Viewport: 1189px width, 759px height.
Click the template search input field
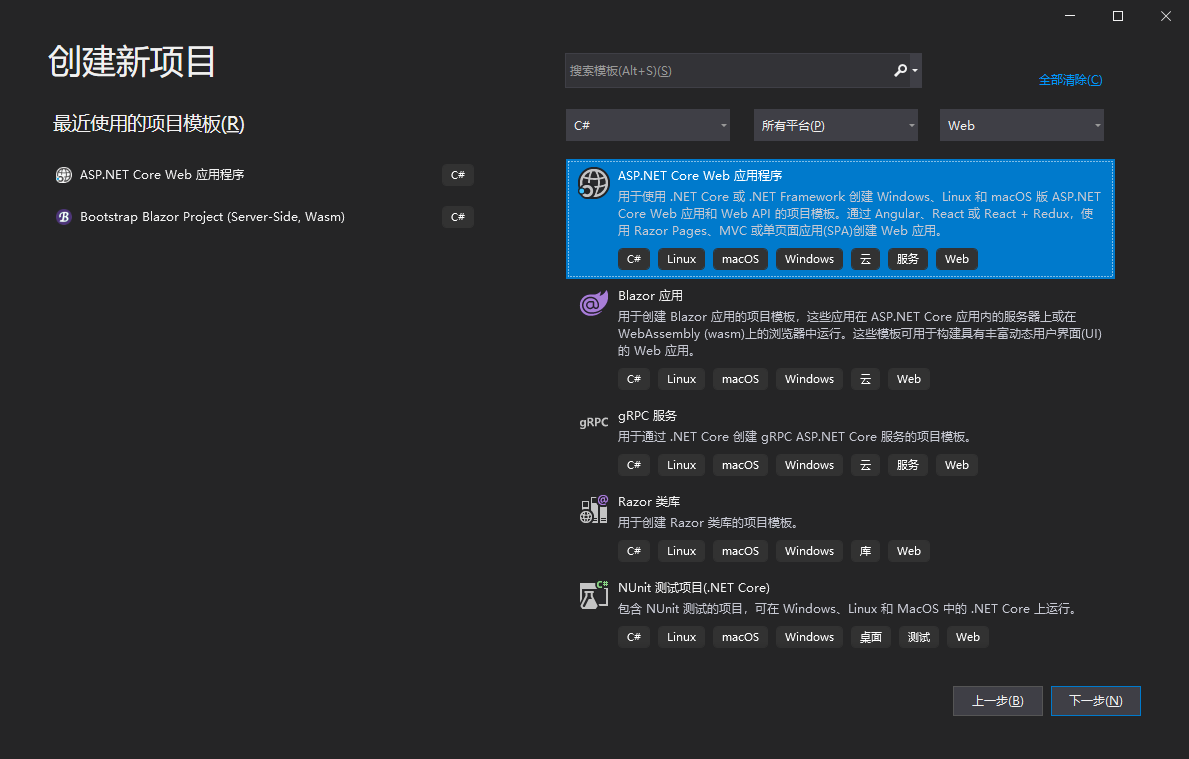click(x=728, y=71)
